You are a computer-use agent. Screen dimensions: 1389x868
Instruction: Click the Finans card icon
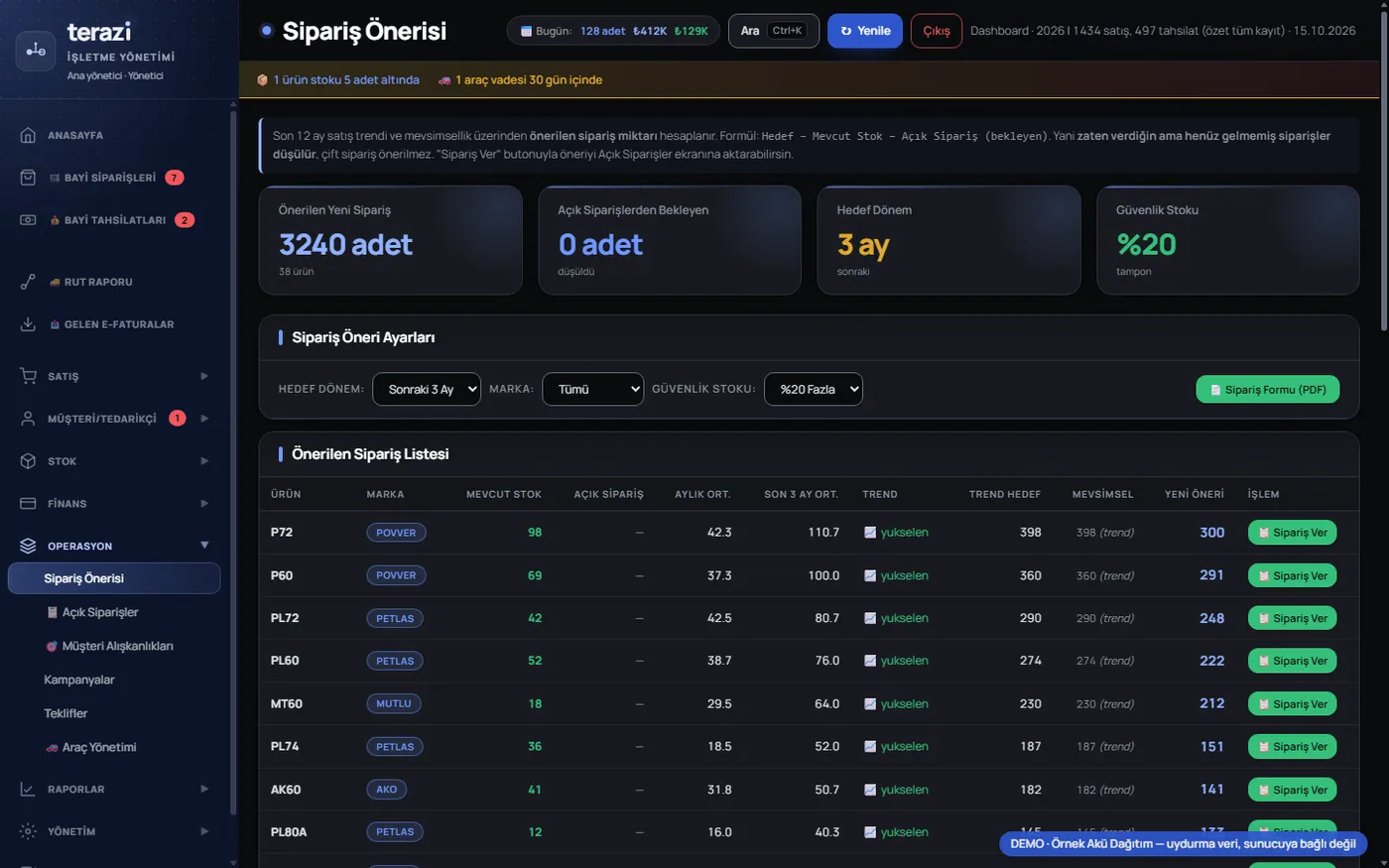[x=28, y=504]
